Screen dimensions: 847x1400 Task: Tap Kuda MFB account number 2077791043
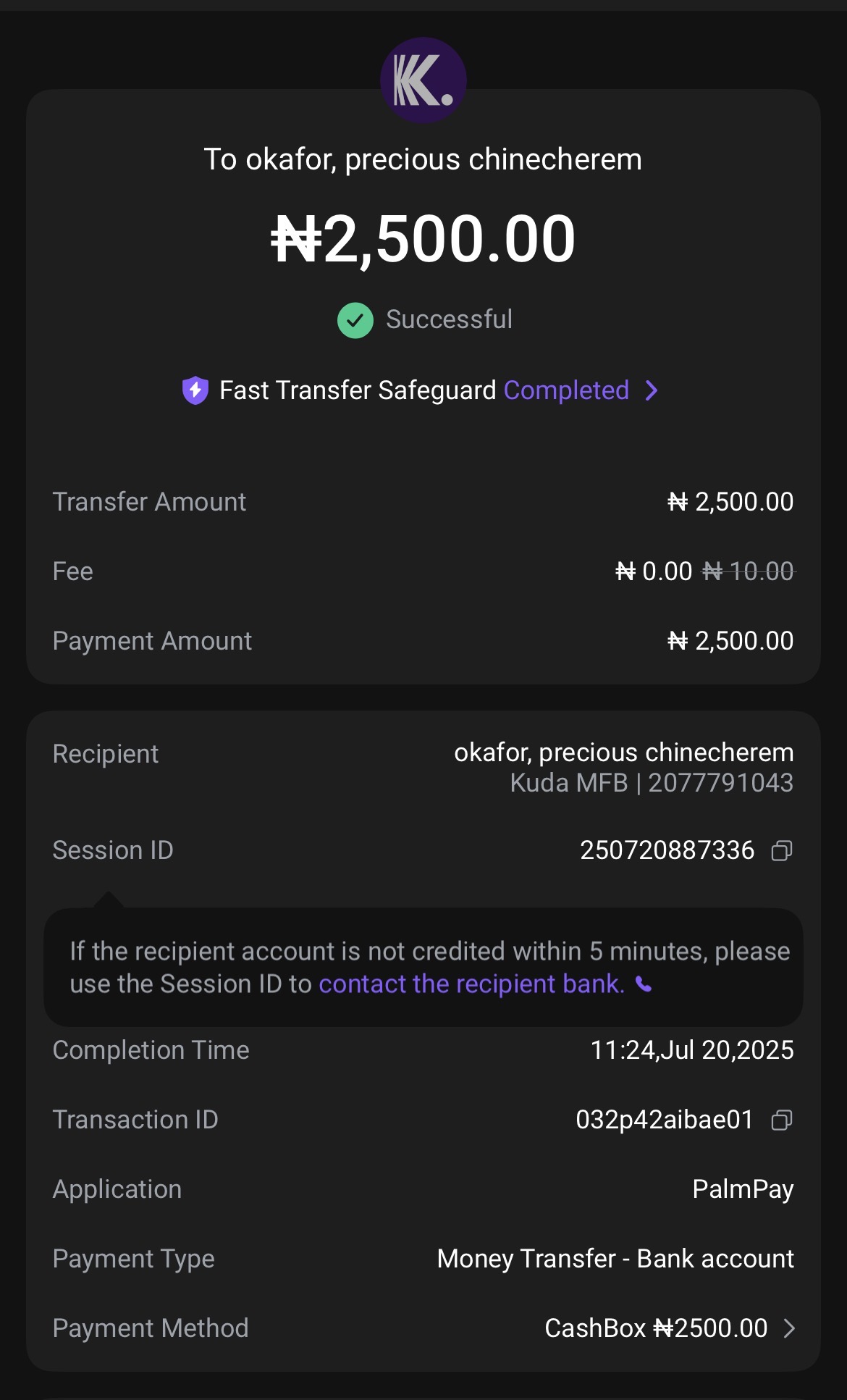pos(720,783)
